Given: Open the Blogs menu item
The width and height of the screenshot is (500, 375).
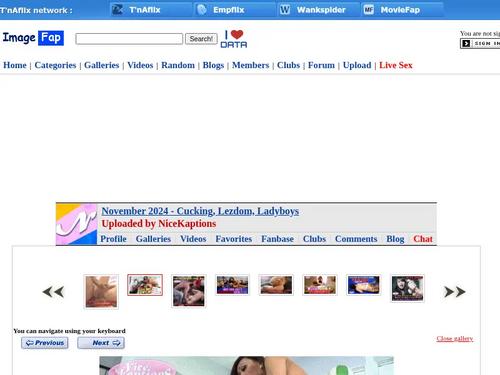Looking at the screenshot, I should click(213, 65).
